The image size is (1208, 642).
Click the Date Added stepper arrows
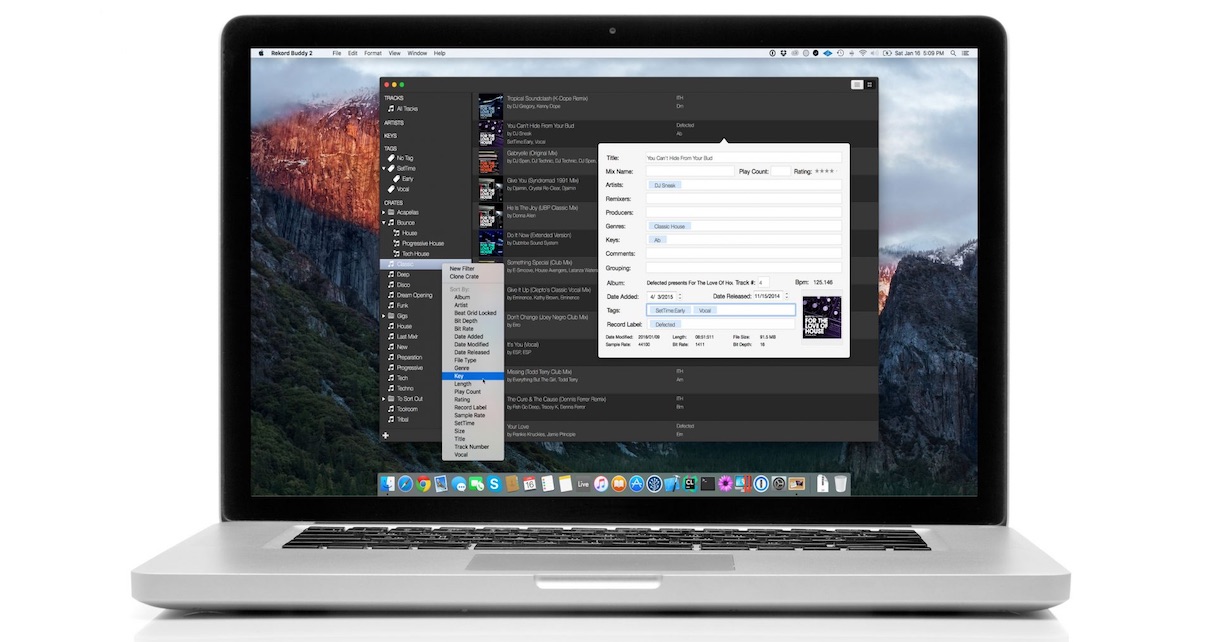681,296
